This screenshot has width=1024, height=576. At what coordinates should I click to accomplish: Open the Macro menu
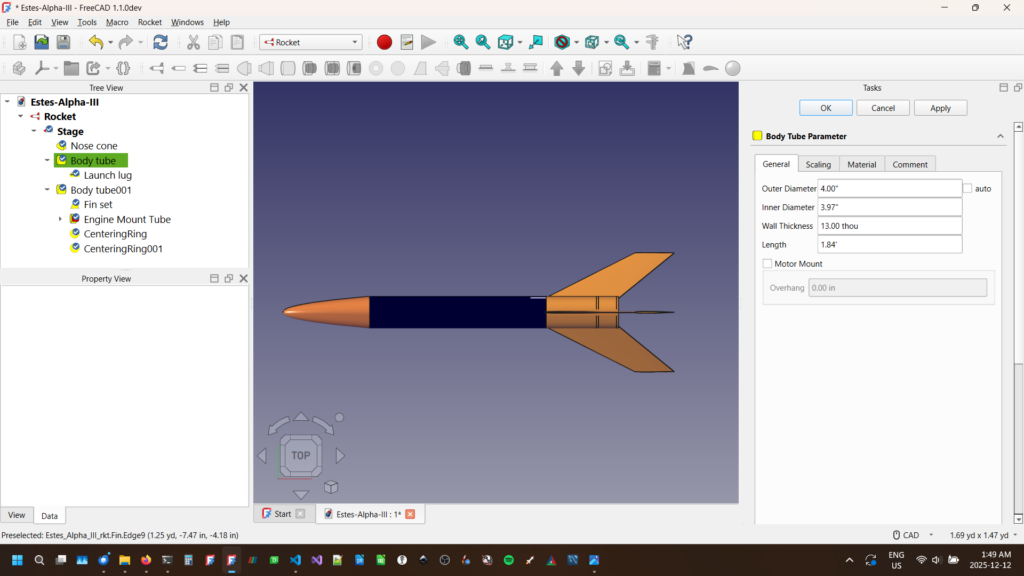coord(117,22)
